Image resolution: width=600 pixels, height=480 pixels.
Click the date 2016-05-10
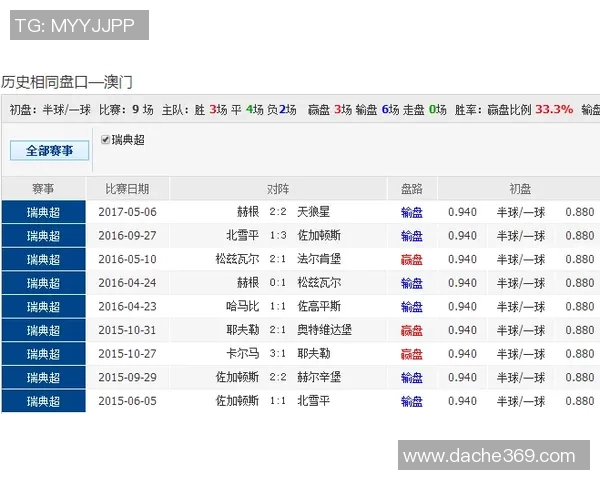[x=127, y=260]
